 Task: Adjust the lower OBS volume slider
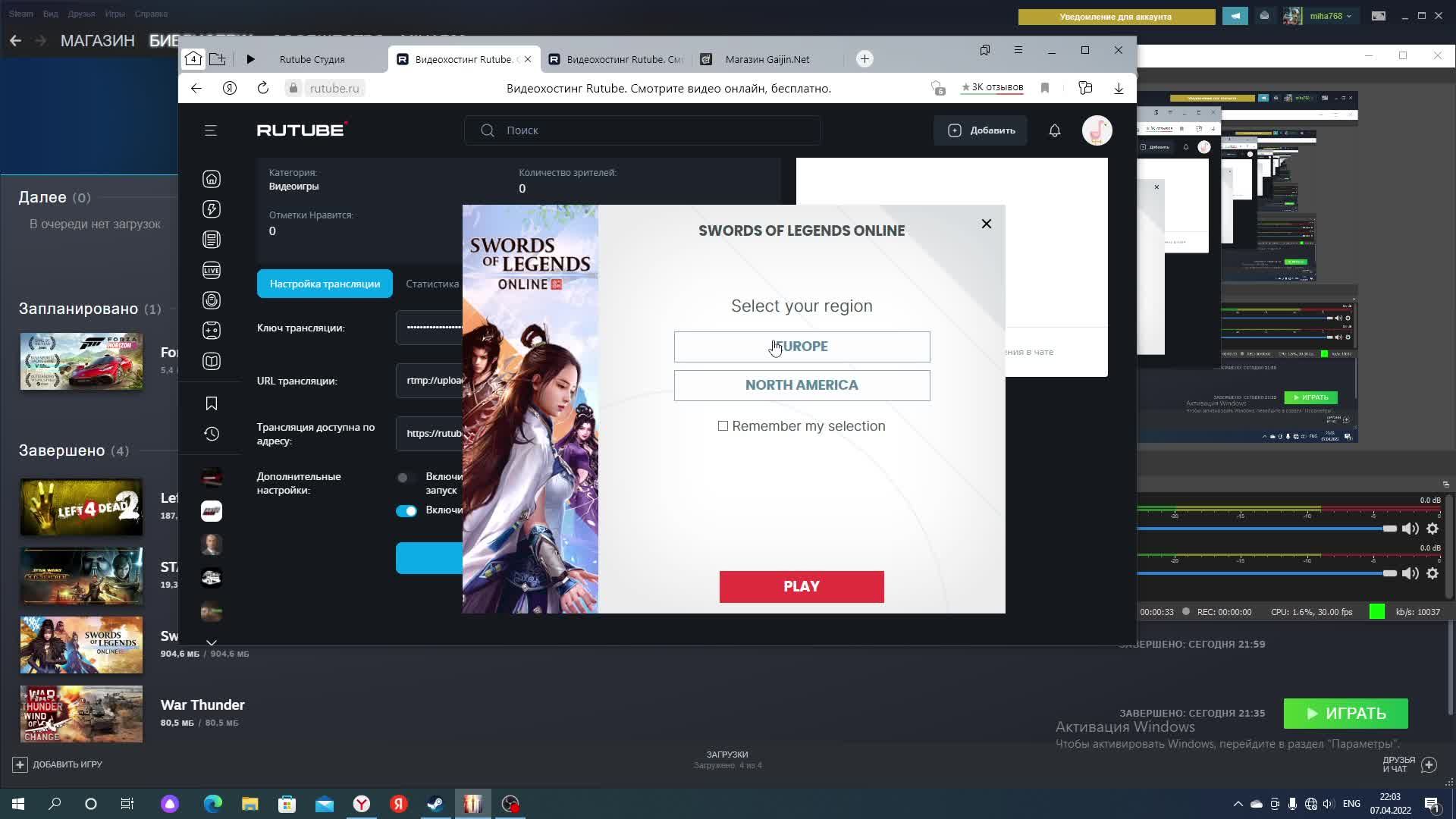coord(1389,573)
